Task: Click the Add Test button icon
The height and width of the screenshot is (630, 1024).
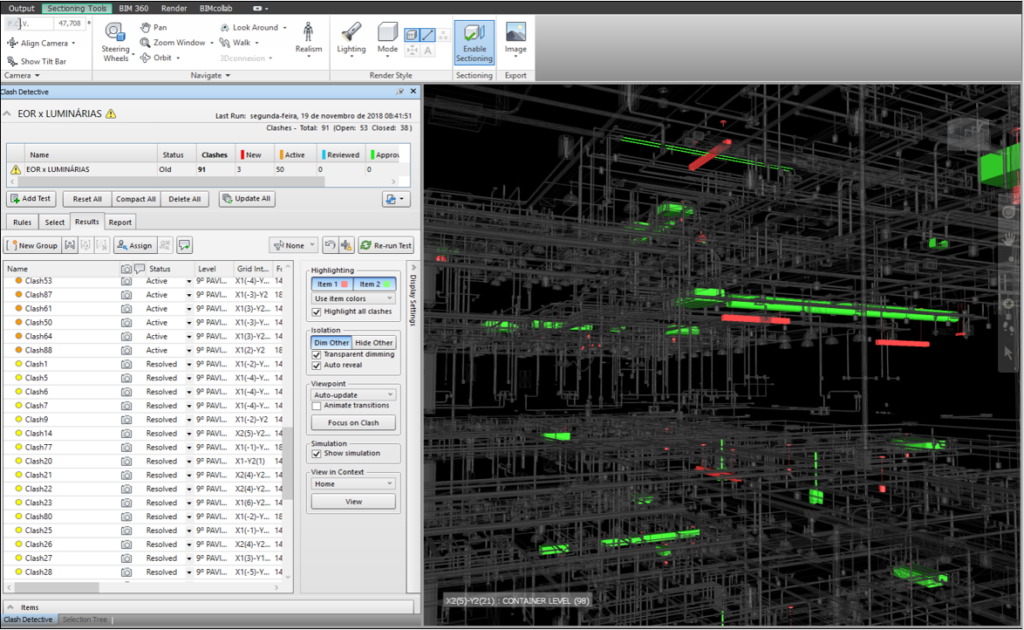Action: pyautogui.click(x=15, y=199)
